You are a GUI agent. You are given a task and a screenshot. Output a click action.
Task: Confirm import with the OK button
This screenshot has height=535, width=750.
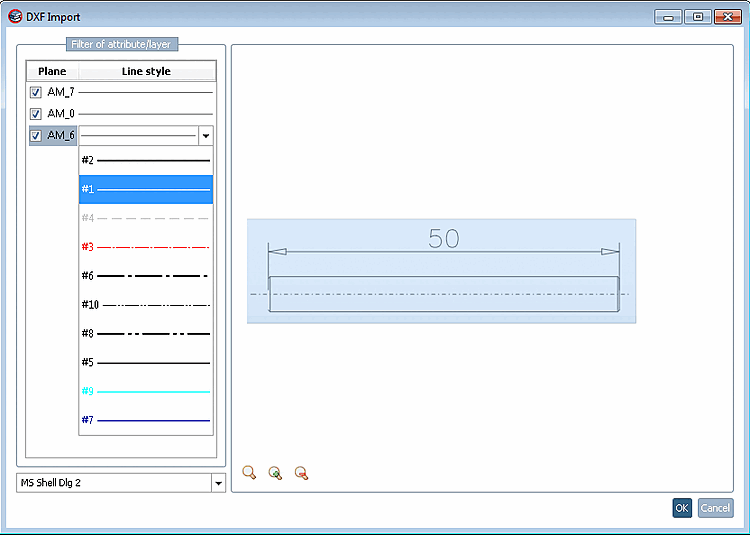pos(682,508)
